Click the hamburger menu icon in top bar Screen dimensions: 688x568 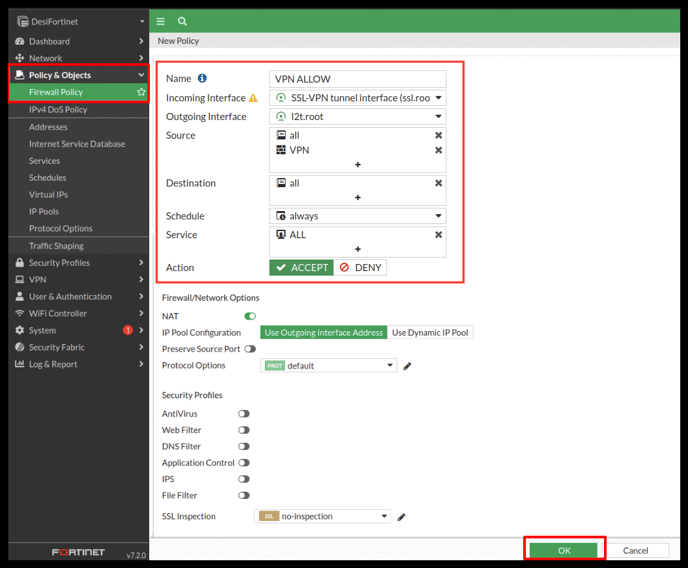[x=161, y=21]
